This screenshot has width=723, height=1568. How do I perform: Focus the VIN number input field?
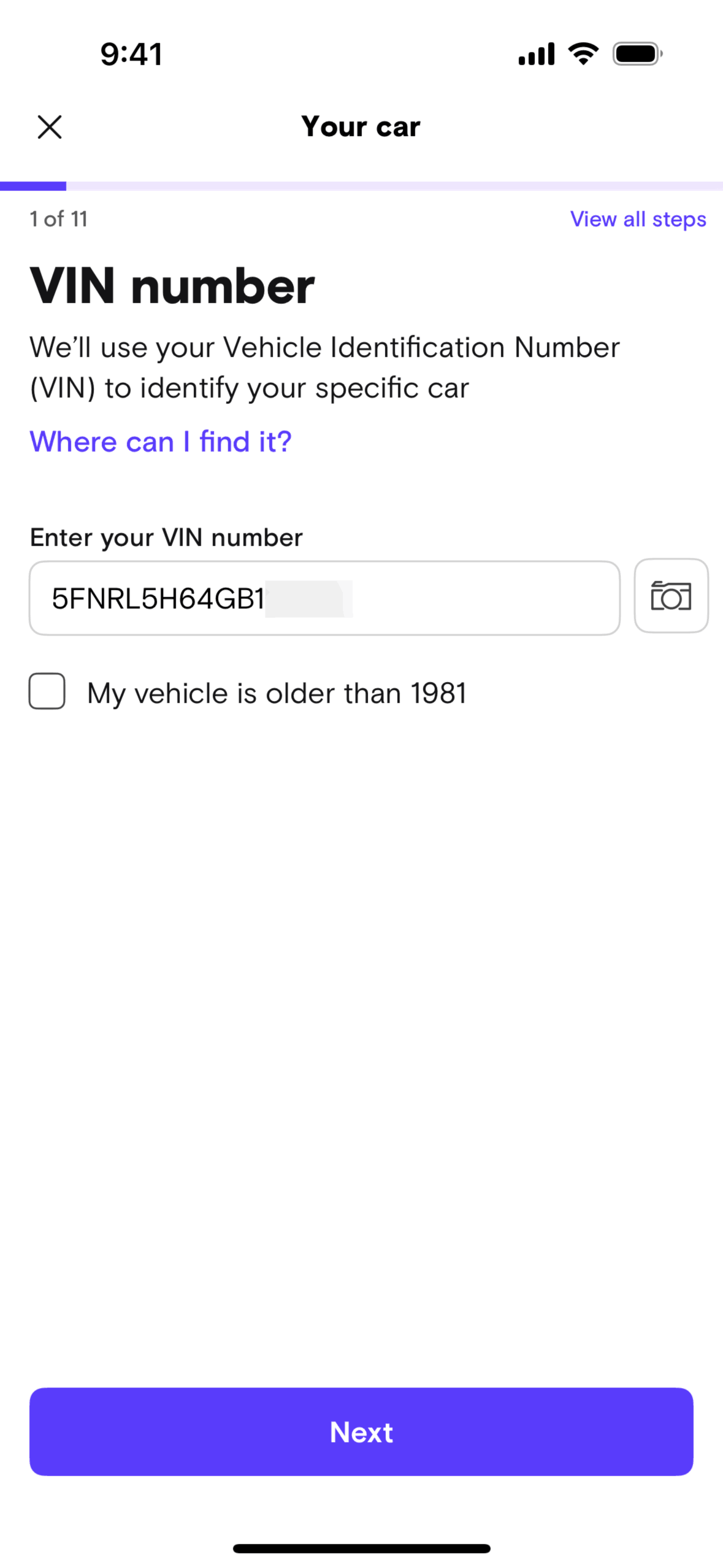tap(324, 598)
